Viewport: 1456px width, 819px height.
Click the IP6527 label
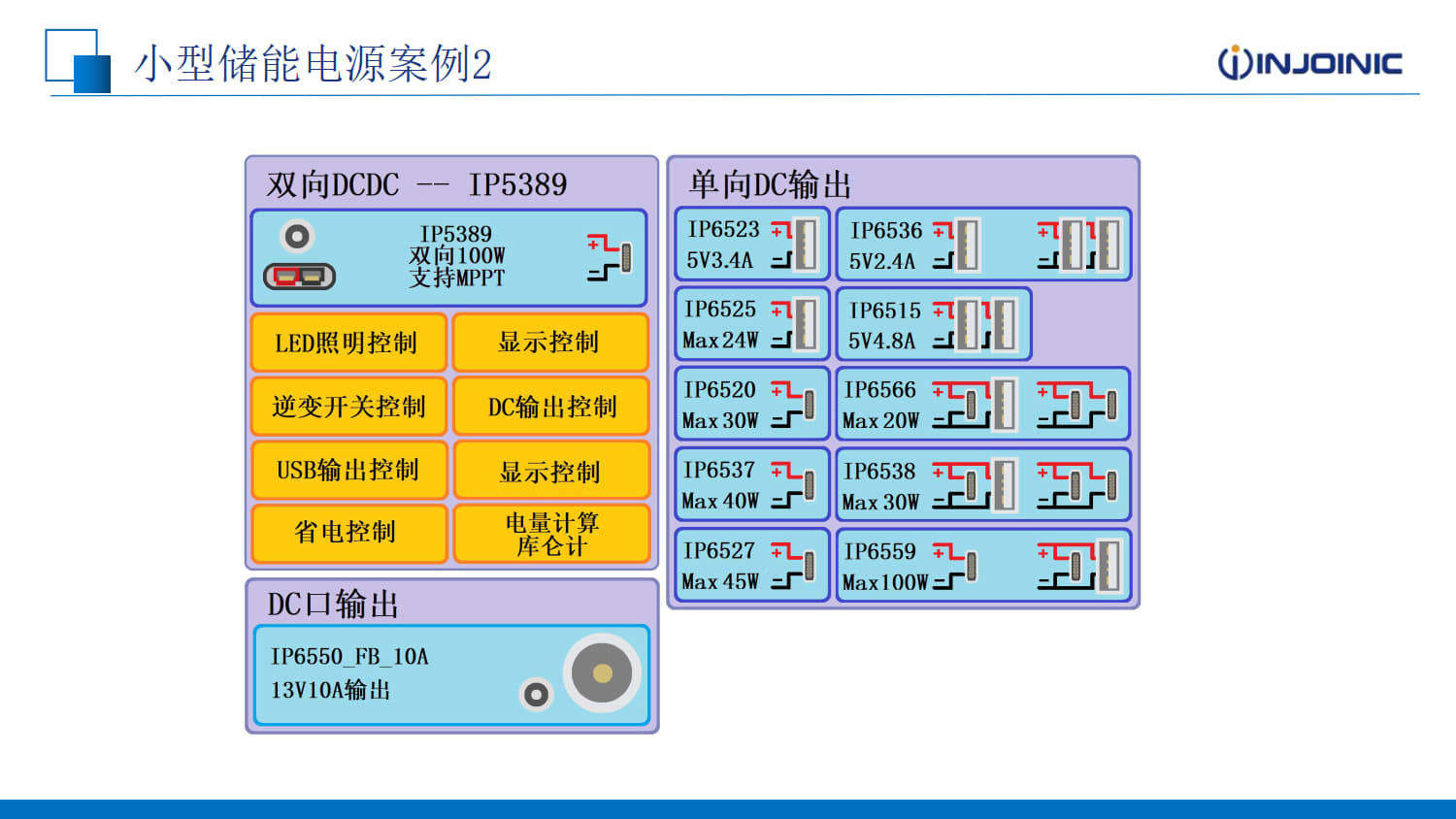click(x=718, y=550)
